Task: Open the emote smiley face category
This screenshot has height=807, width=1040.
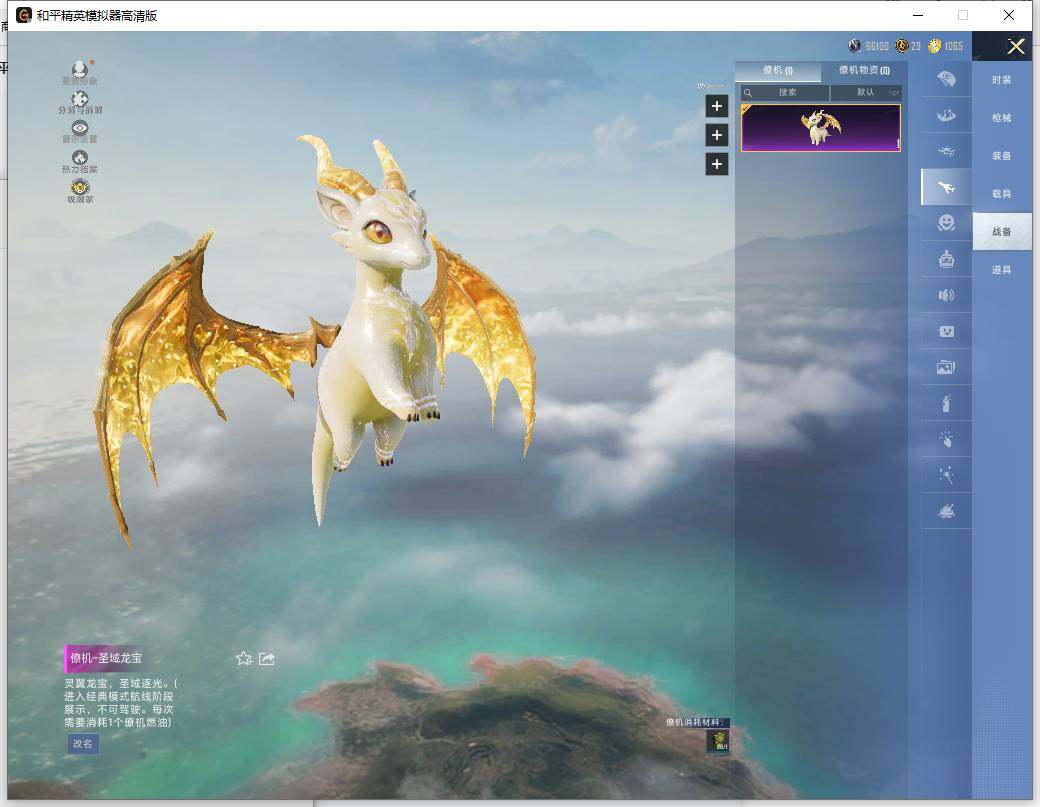Action: (x=946, y=223)
